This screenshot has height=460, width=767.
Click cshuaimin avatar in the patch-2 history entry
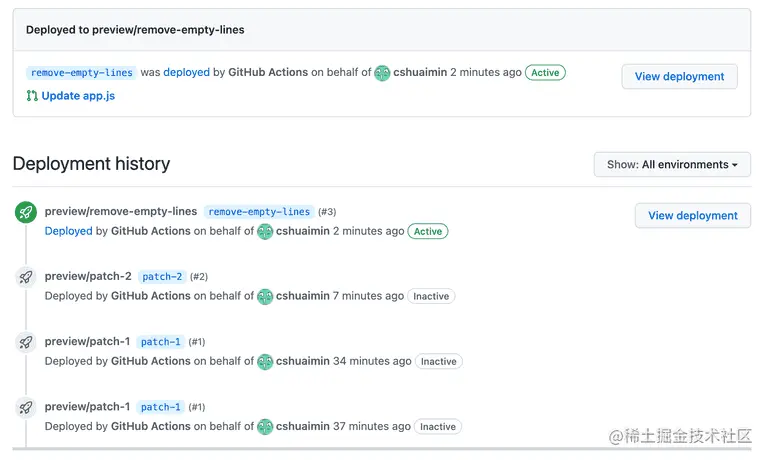[265, 297]
